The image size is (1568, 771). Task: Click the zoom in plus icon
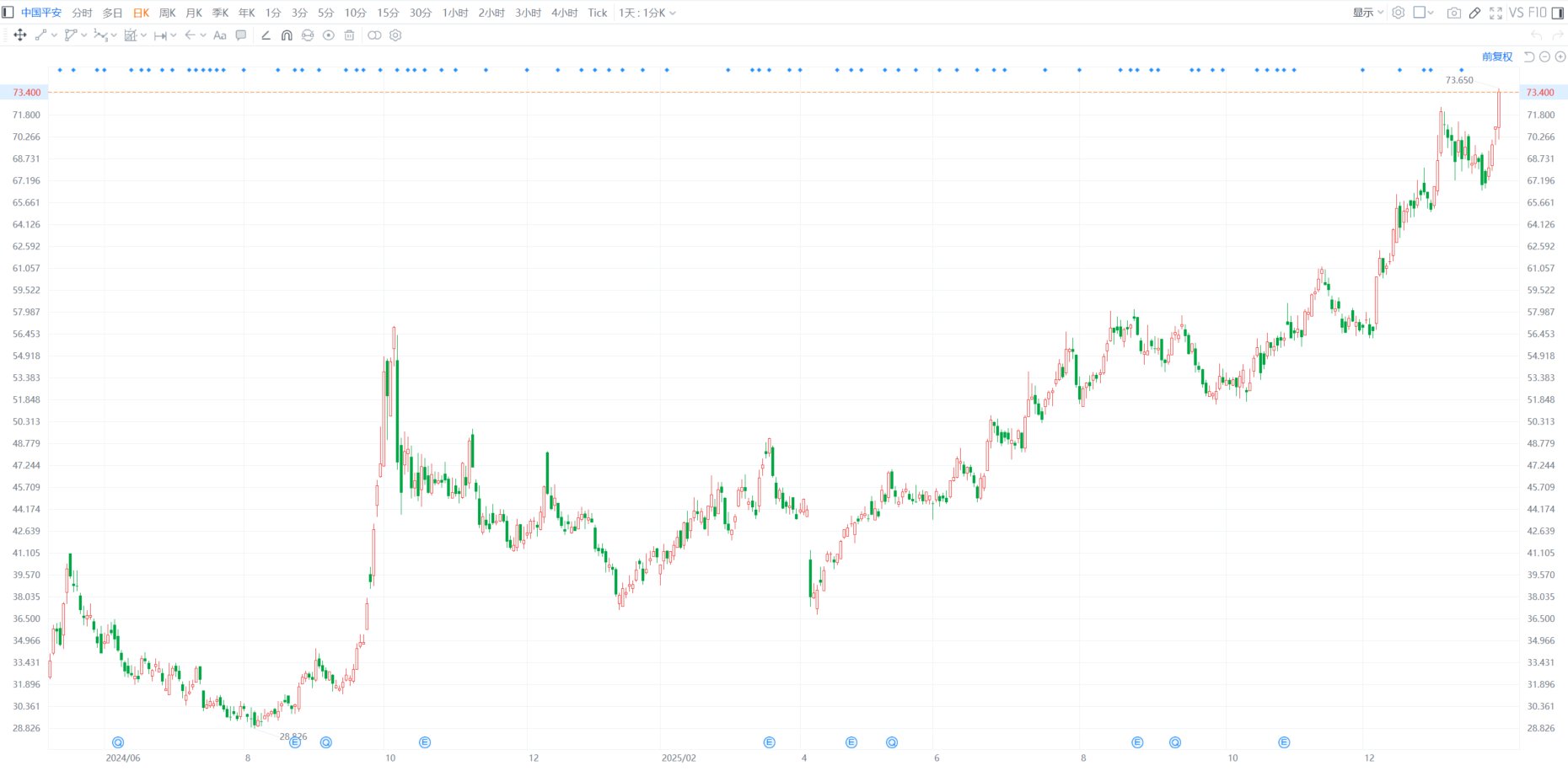coord(1560,56)
